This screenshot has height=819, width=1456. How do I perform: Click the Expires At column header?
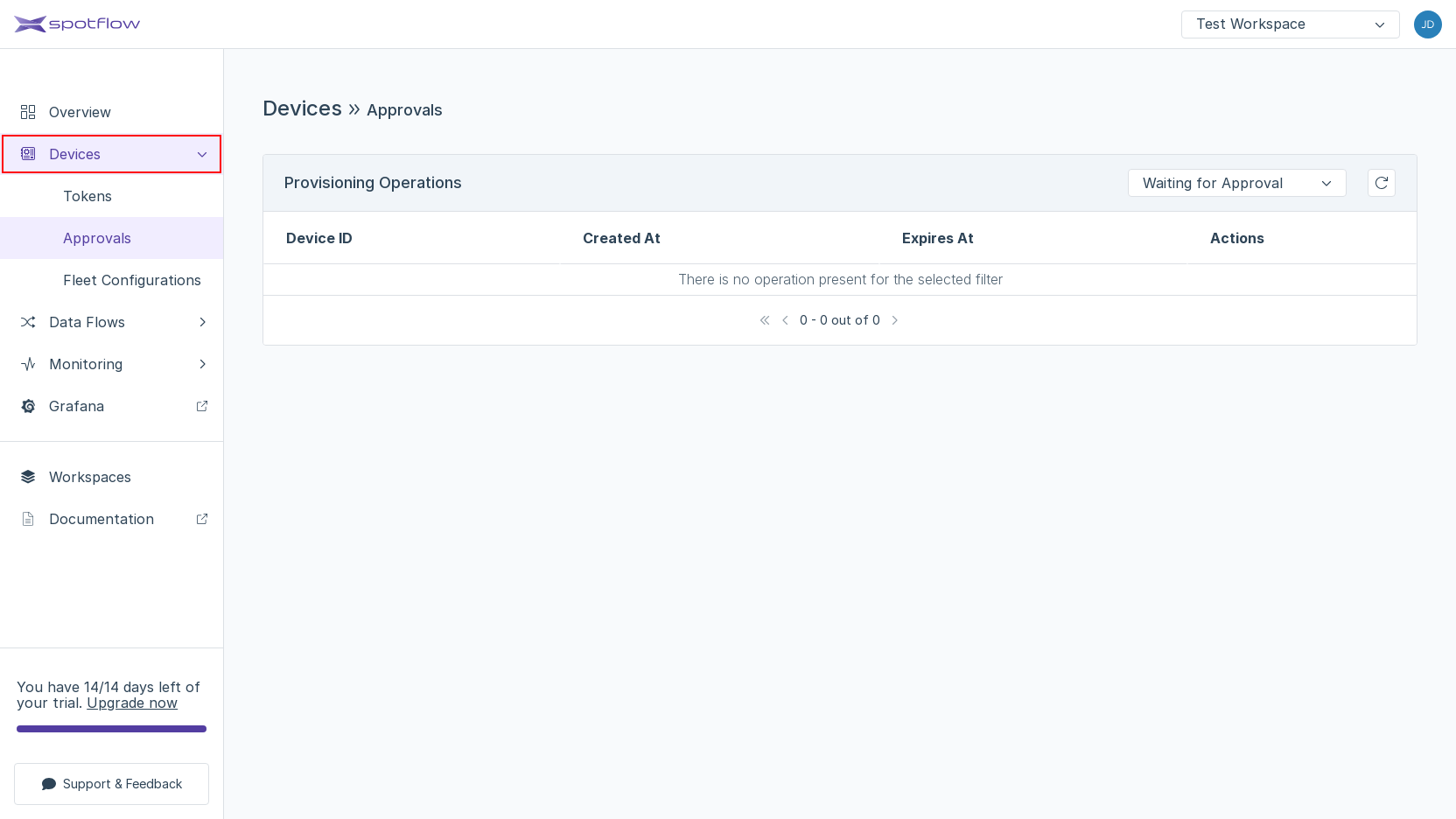pos(937,238)
